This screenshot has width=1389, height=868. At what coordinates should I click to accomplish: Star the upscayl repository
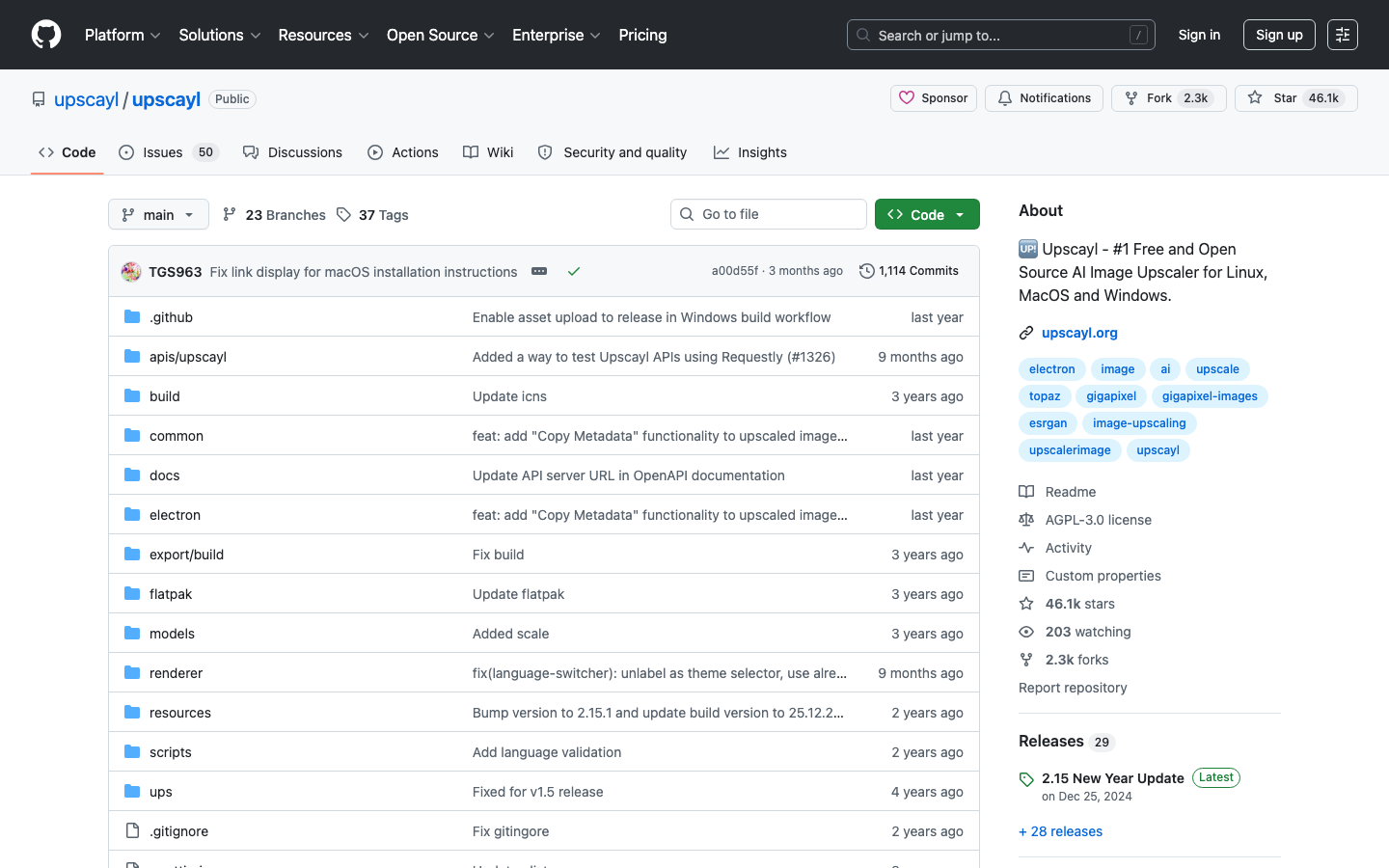click(x=1296, y=98)
